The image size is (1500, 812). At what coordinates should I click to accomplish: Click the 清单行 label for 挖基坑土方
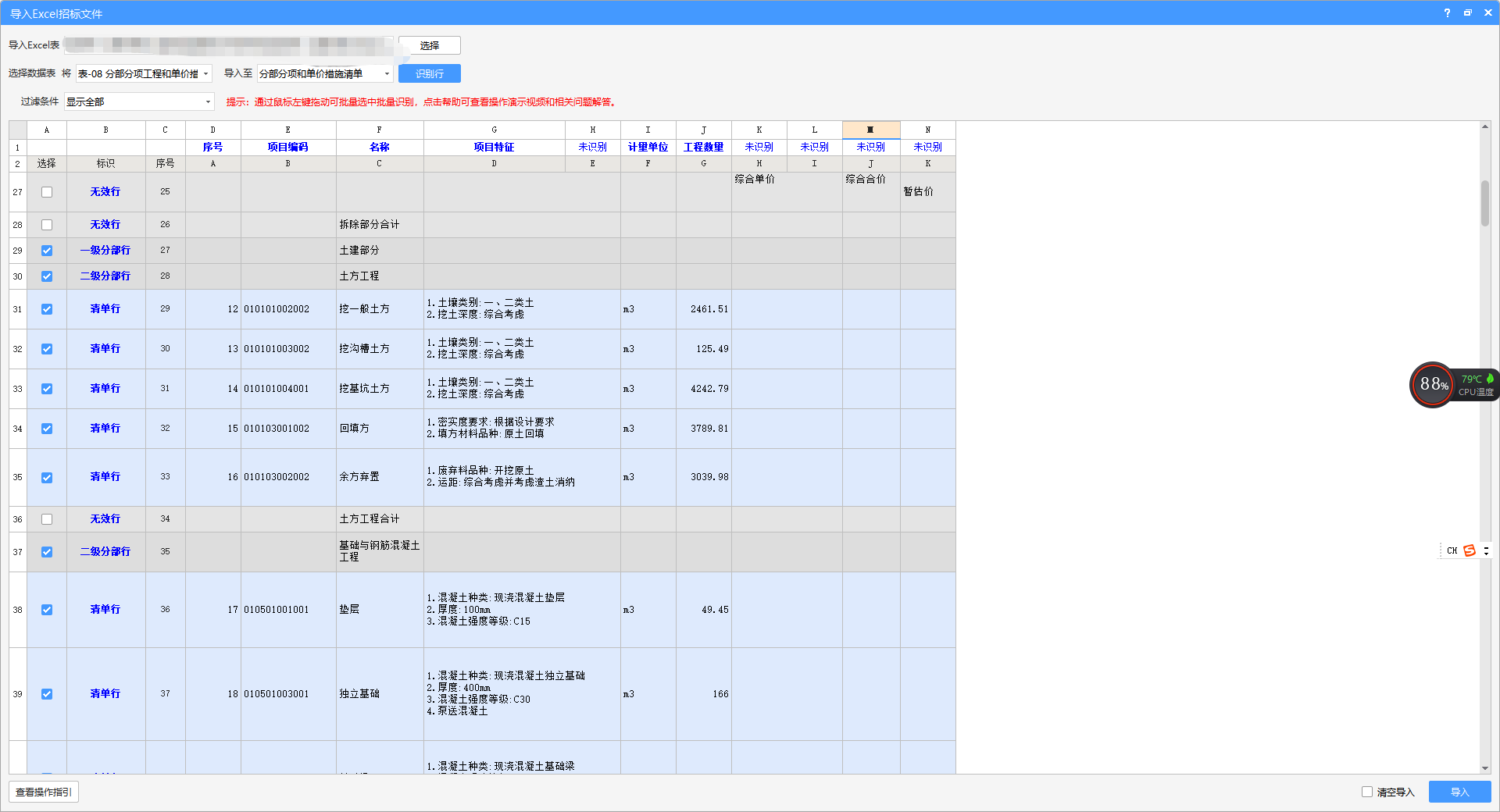pyautogui.click(x=105, y=388)
